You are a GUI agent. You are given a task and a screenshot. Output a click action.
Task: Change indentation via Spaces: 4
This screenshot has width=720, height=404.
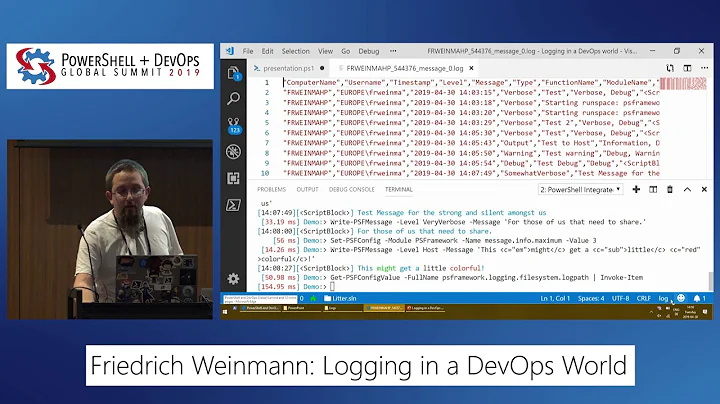click(x=591, y=298)
